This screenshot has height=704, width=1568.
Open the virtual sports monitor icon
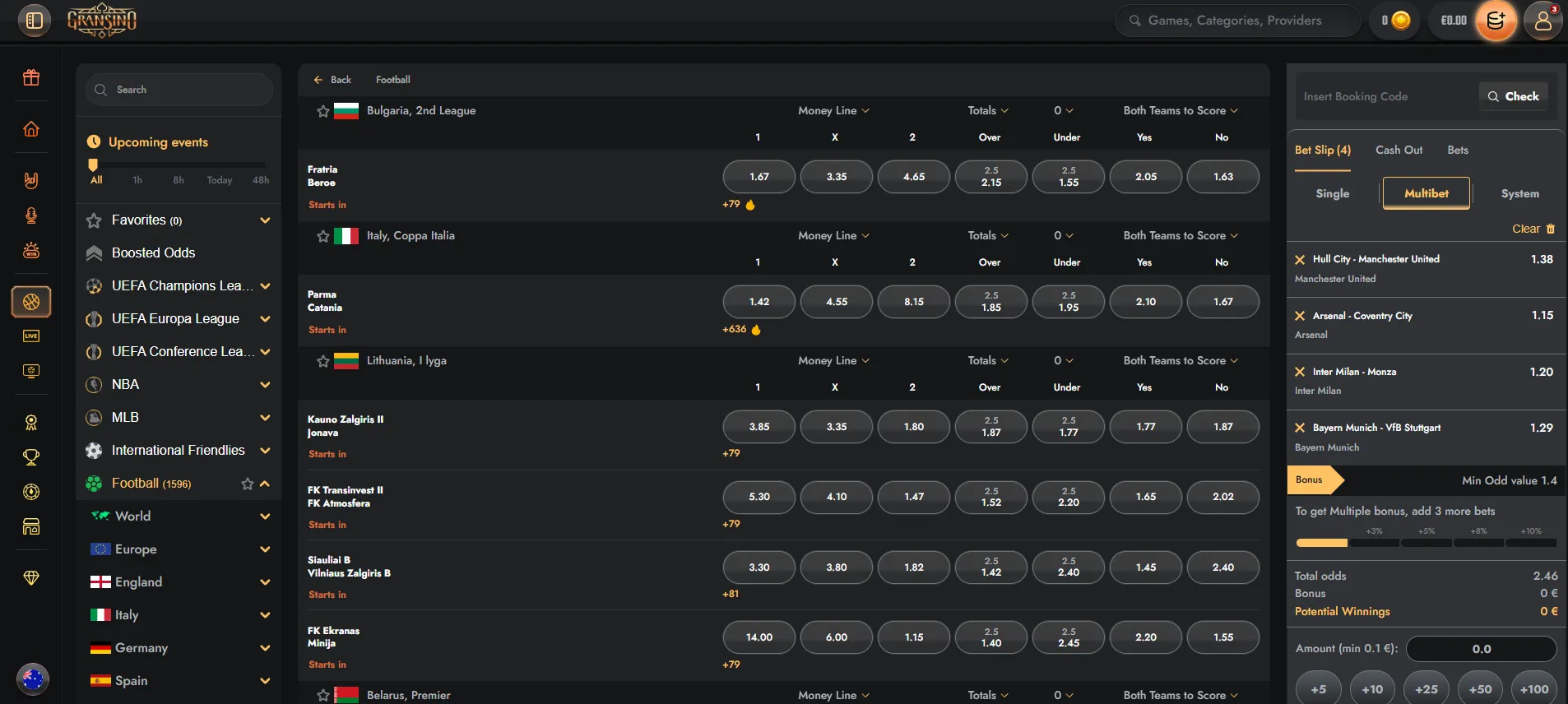tap(31, 371)
